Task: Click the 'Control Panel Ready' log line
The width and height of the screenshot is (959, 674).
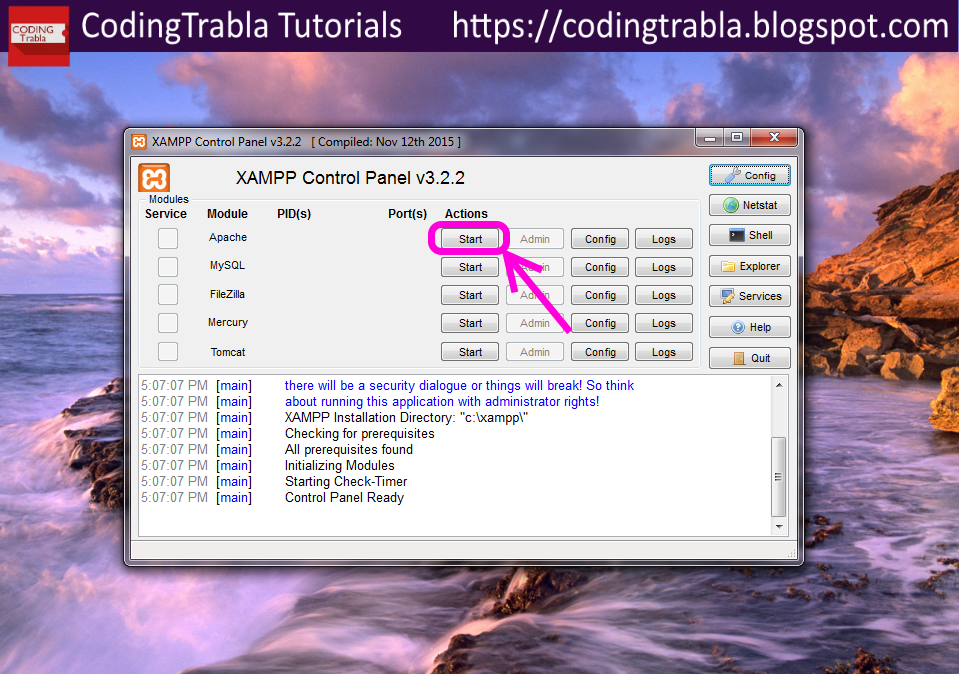Action: coord(344,497)
